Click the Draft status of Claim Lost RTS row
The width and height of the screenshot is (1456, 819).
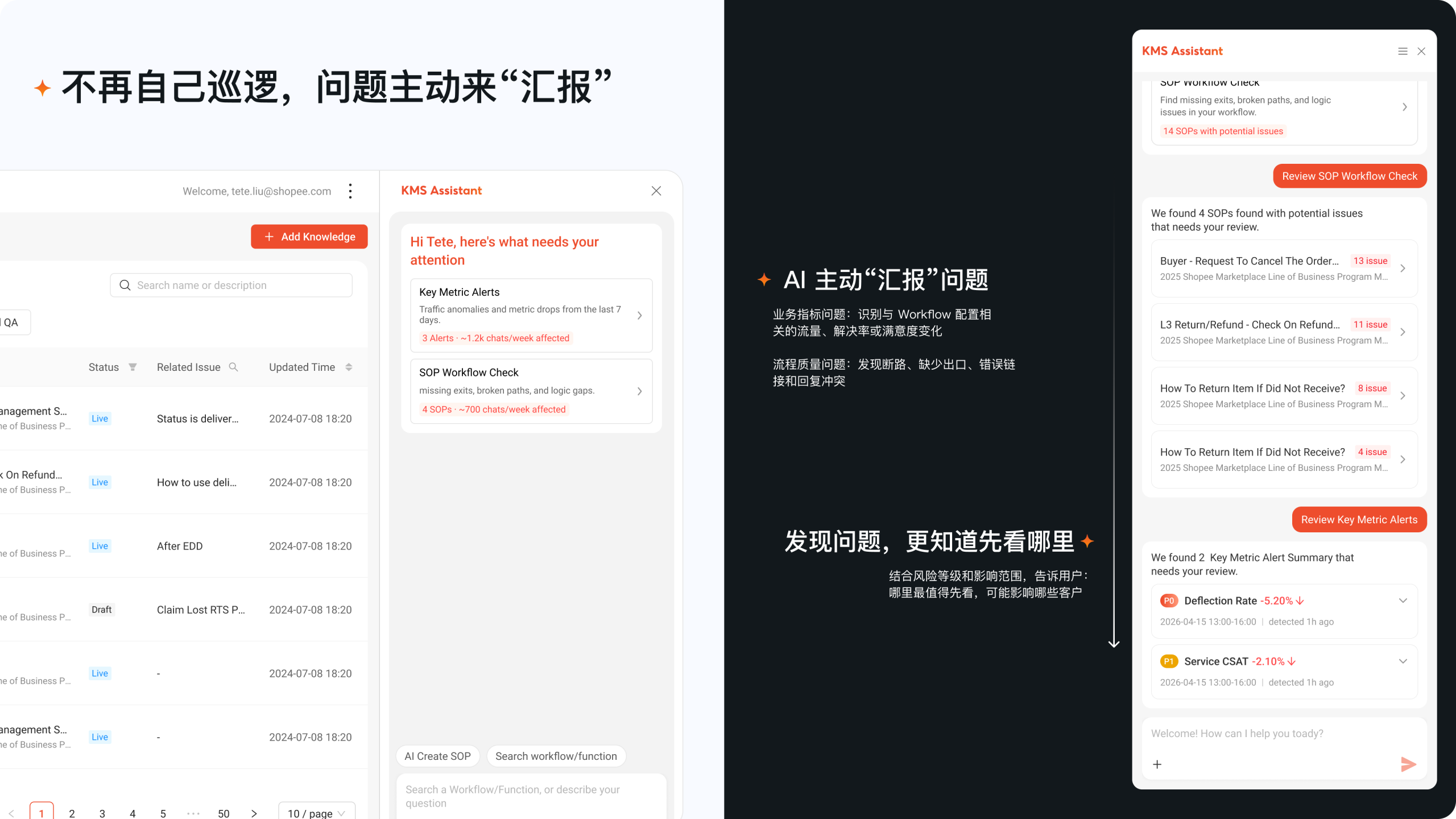point(102,610)
